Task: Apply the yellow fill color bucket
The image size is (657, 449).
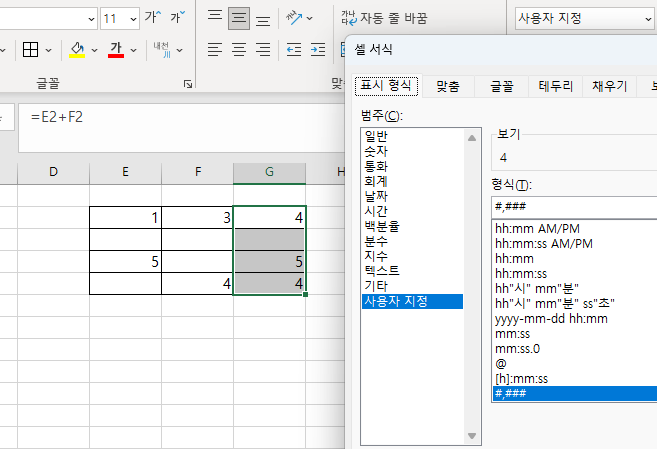Action: tap(77, 50)
